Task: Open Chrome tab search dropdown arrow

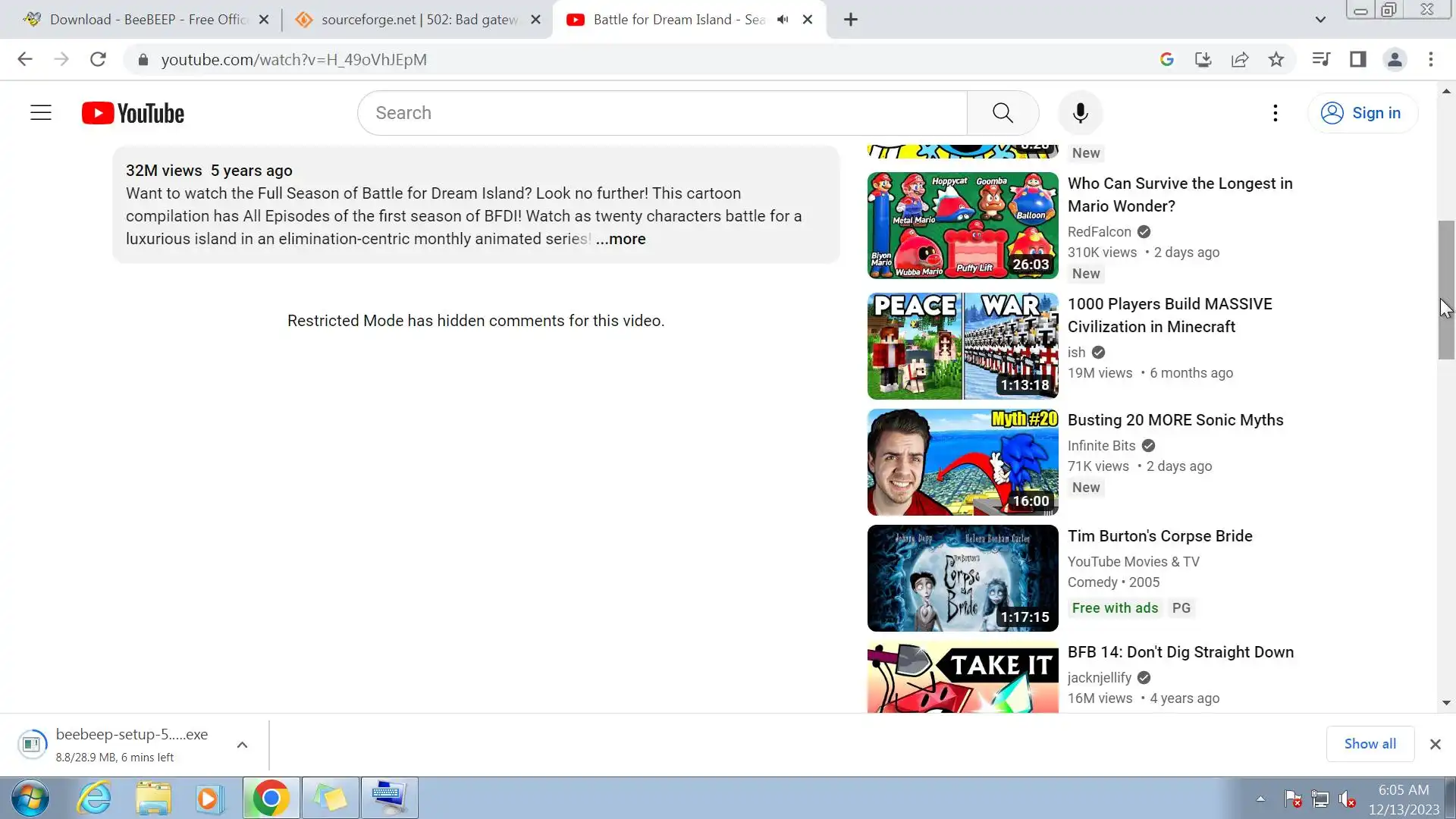Action: (1320, 20)
